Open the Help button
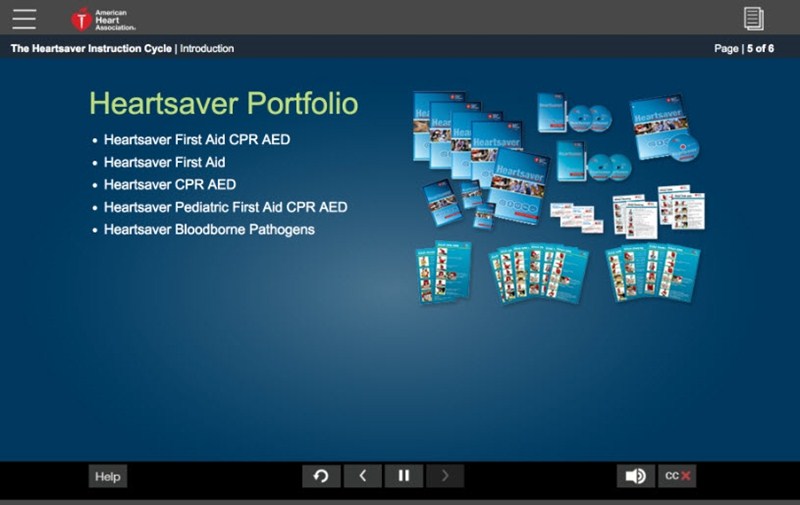The image size is (800, 505). pyautogui.click(x=108, y=476)
